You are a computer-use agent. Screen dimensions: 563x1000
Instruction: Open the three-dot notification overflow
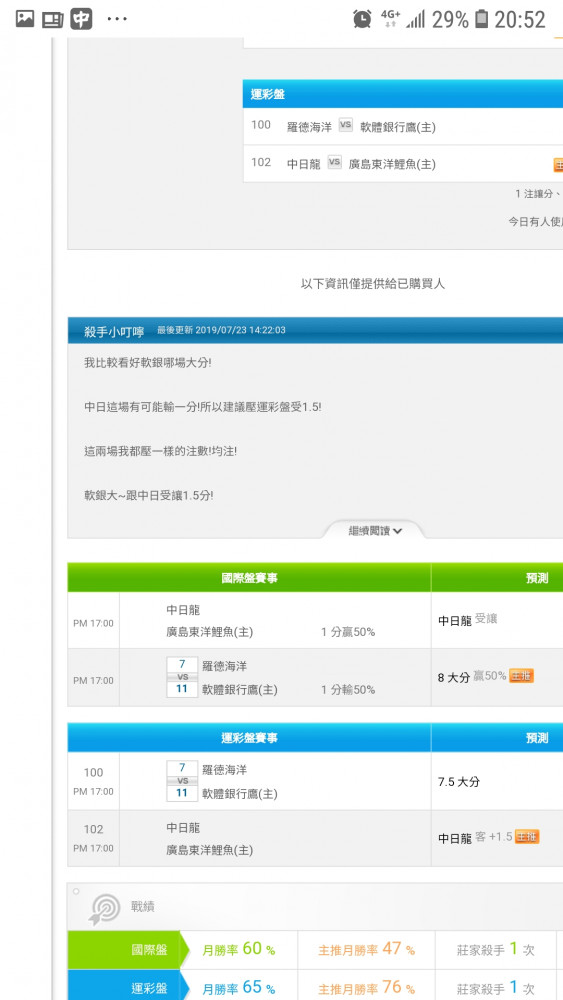[117, 19]
